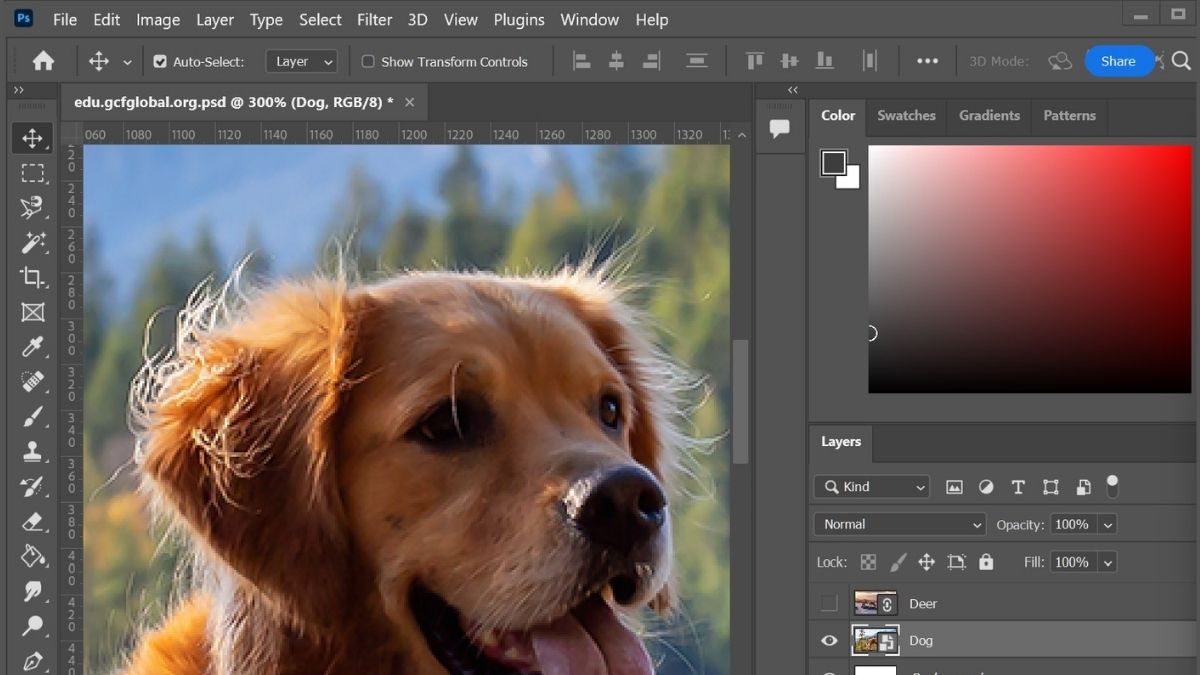Toggle layer filtering switch on
This screenshot has width=1200, height=675.
[x=1112, y=487]
